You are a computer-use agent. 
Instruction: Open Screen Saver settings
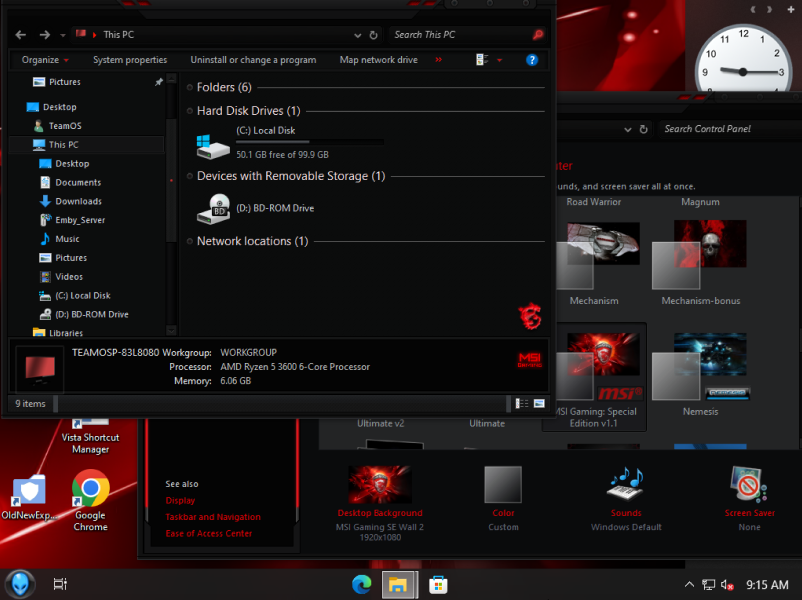pos(749,499)
